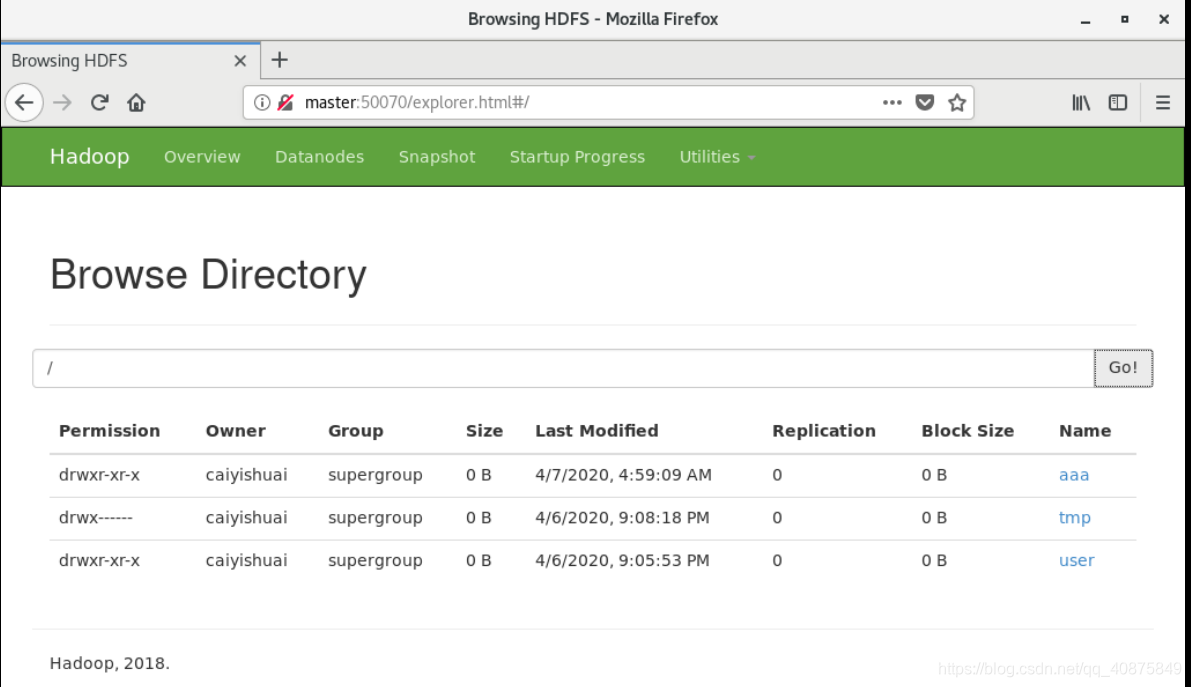Image resolution: width=1191 pixels, height=687 pixels.
Task: Open a new tab with plus button
Action: tap(280, 60)
